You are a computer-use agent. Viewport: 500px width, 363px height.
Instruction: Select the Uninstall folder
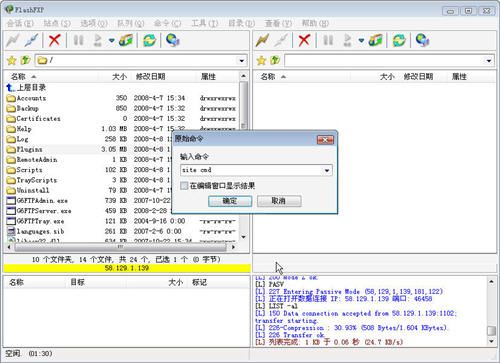point(28,190)
